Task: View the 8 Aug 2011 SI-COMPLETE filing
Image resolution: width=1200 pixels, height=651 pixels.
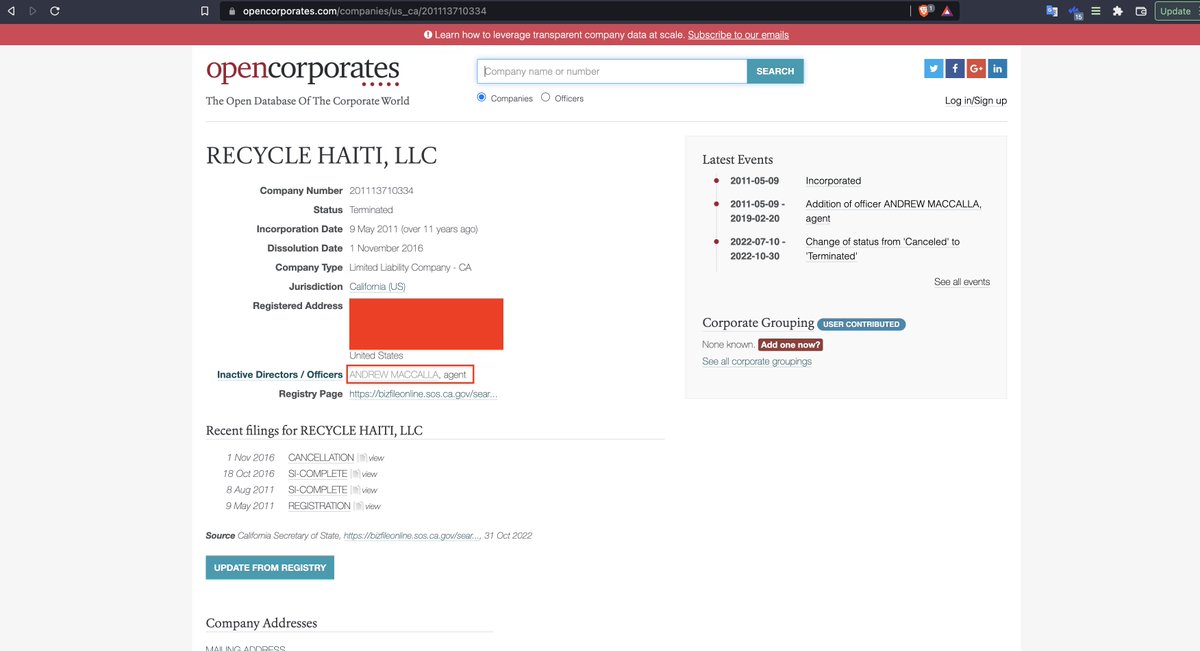Action: 362,490
